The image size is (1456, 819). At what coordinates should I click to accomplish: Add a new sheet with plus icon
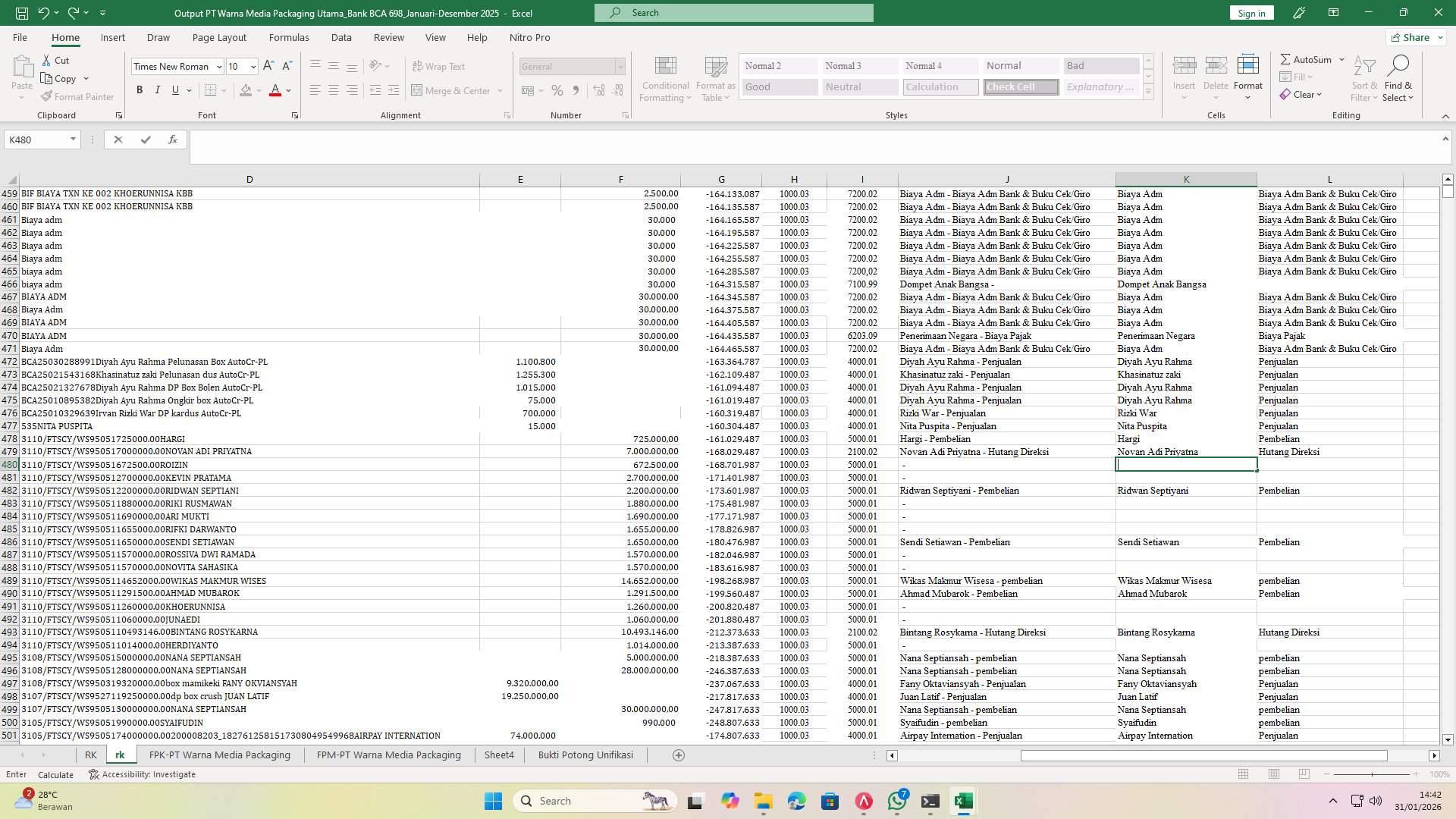click(679, 755)
